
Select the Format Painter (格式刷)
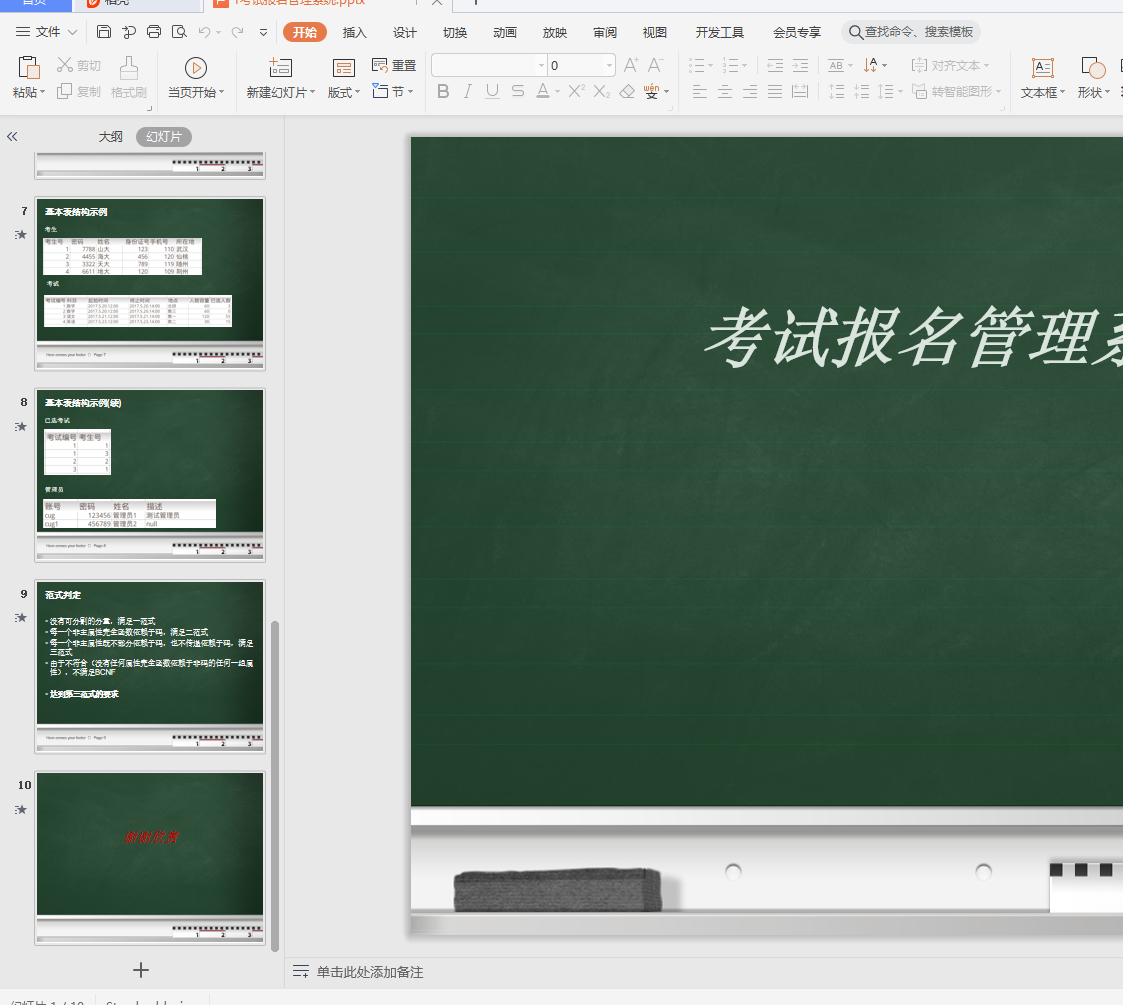click(x=129, y=77)
